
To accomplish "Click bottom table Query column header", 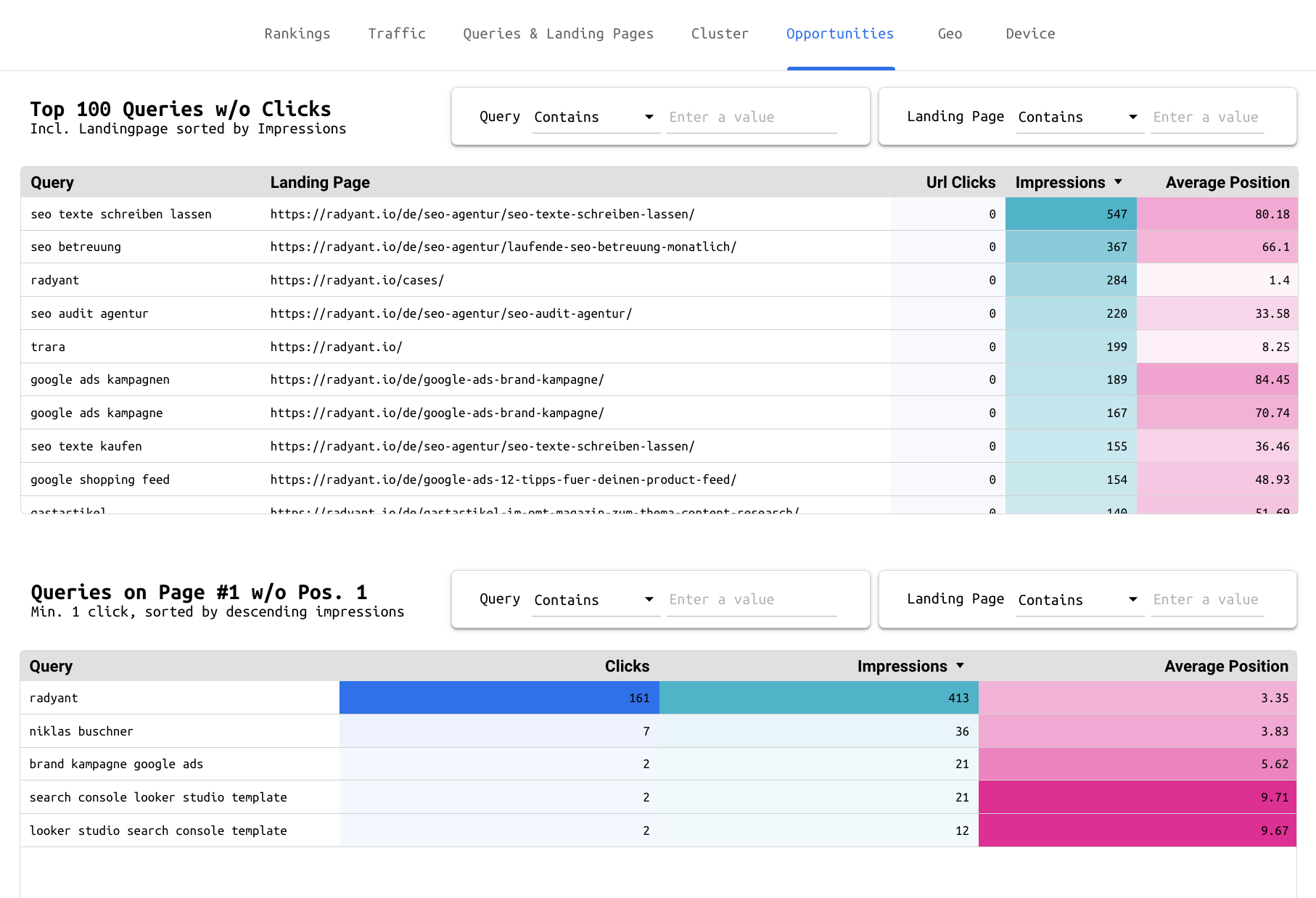I will pyautogui.click(x=51, y=667).
